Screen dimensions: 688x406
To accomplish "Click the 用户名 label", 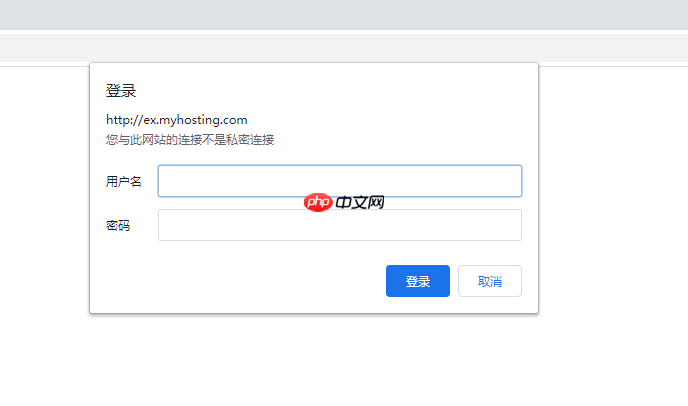I will tap(123, 181).
